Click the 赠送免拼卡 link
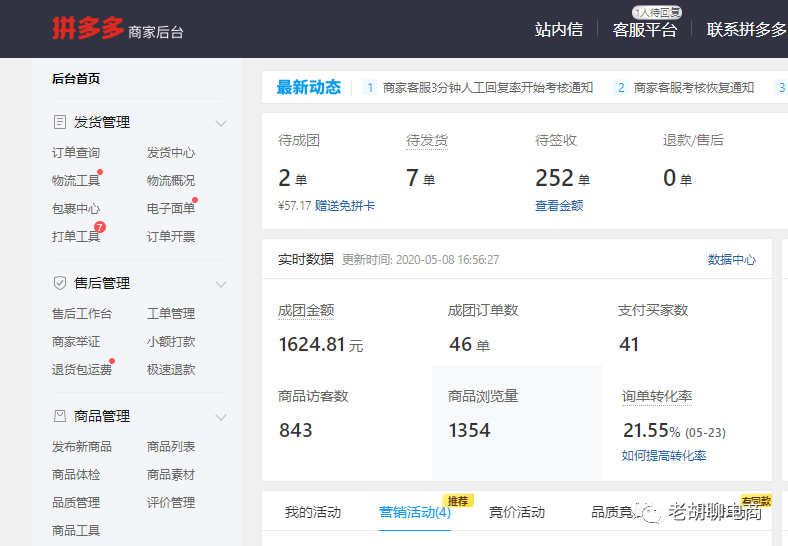The width and height of the screenshot is (788, 546). (x=345, y=206)
